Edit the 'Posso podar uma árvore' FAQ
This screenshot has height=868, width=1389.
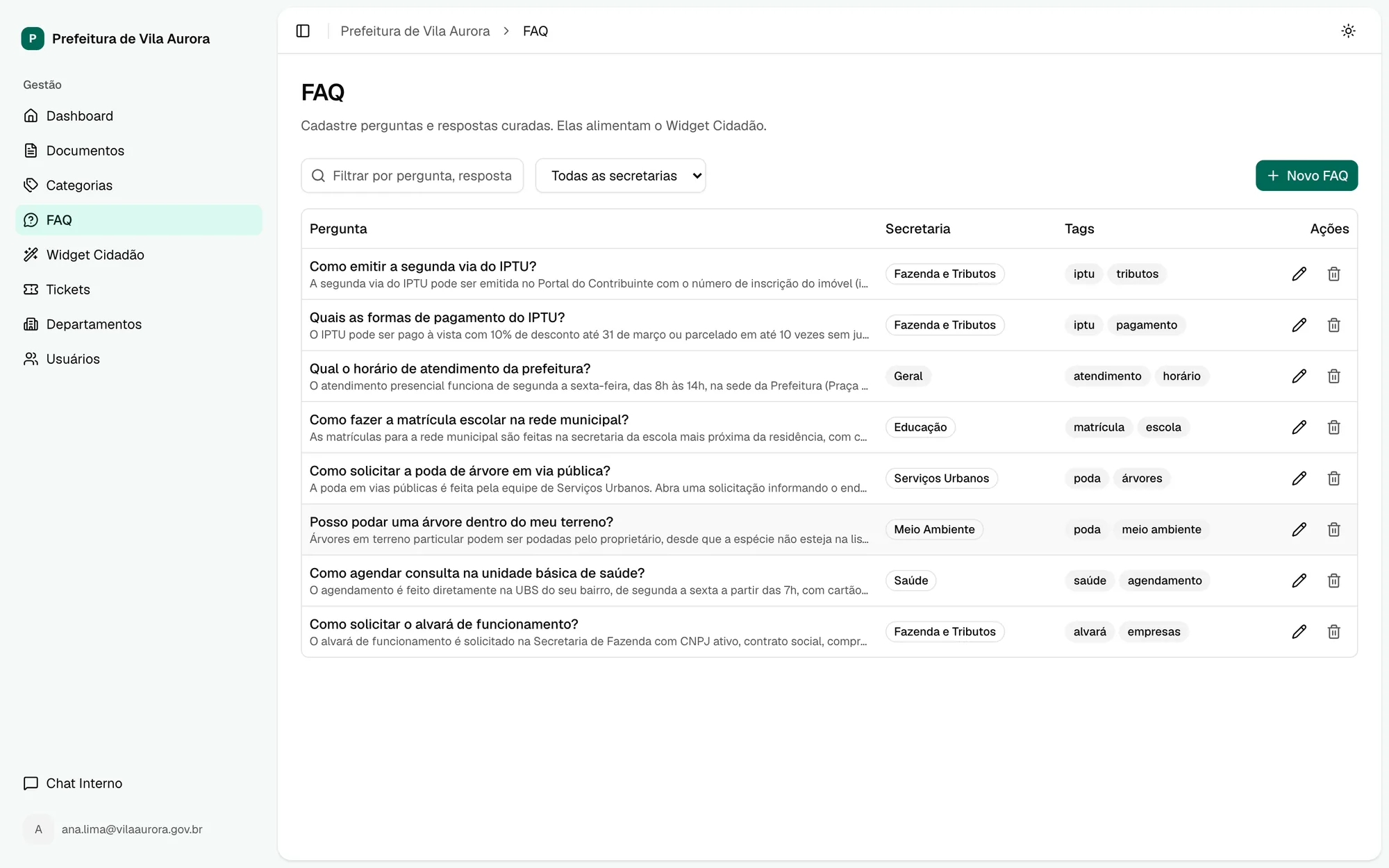coord(1299,529)
